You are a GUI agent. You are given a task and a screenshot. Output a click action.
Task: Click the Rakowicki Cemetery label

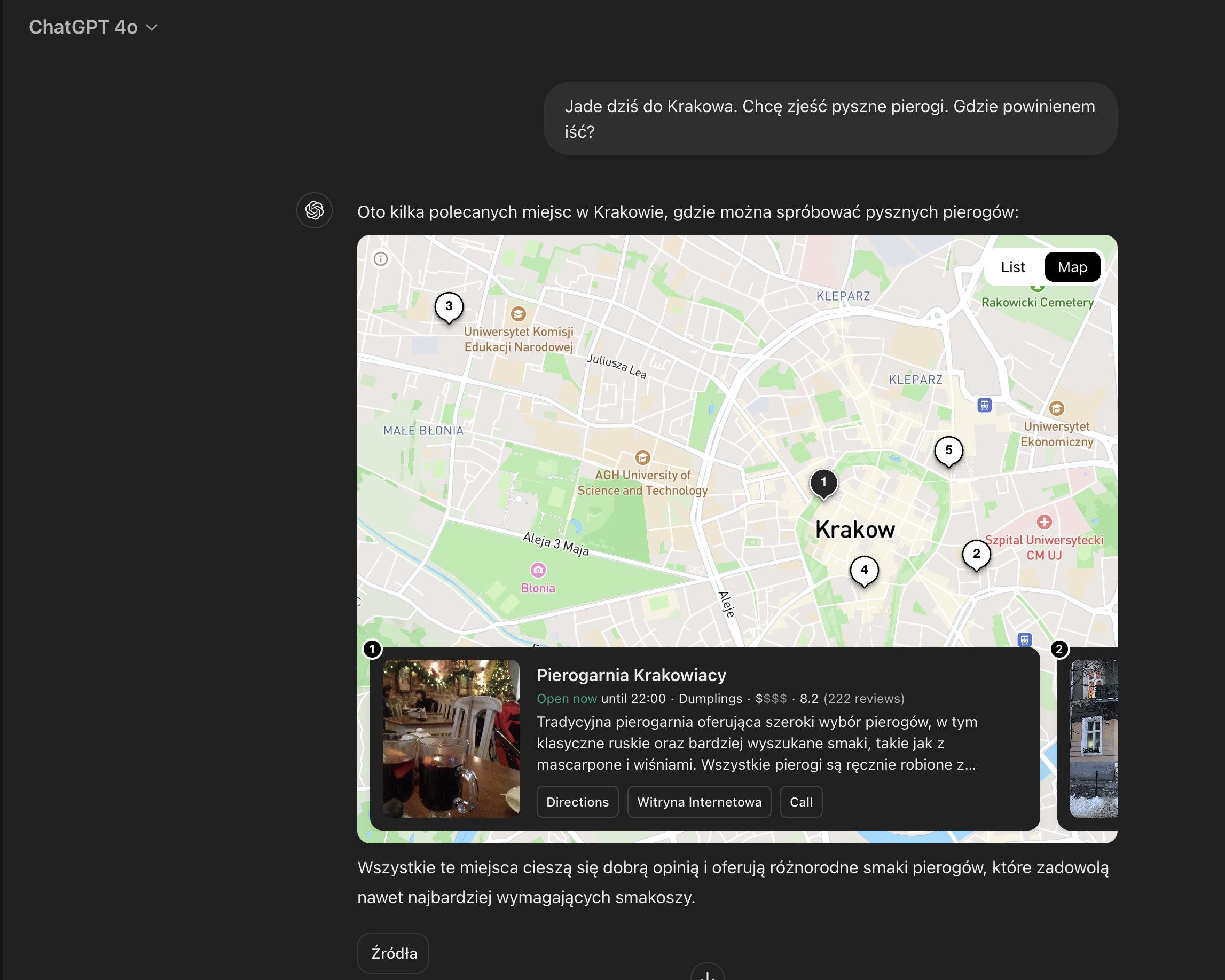tap(1038, 303)
